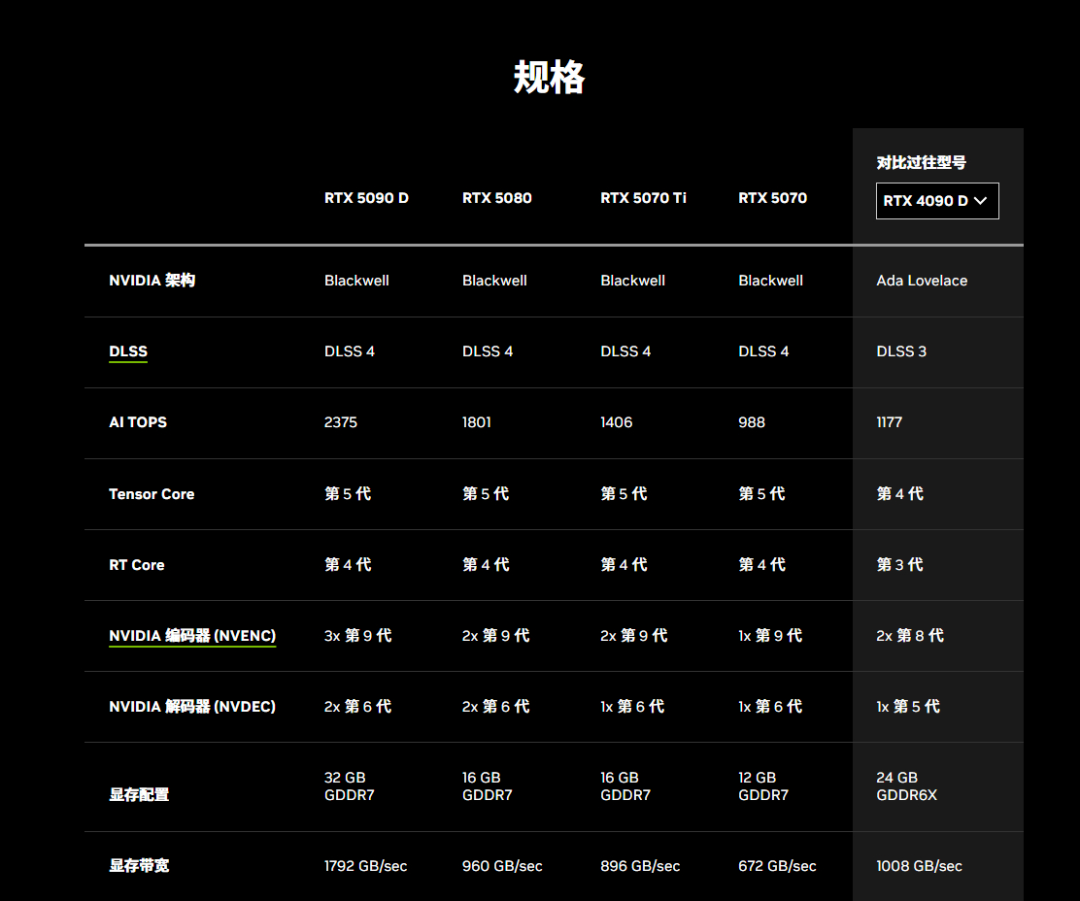Image resolution: width=1080 pixels, height=901 pixels.
Task: Click the 1008 GB/sec bandwidth cell
Action: point(919,866)
